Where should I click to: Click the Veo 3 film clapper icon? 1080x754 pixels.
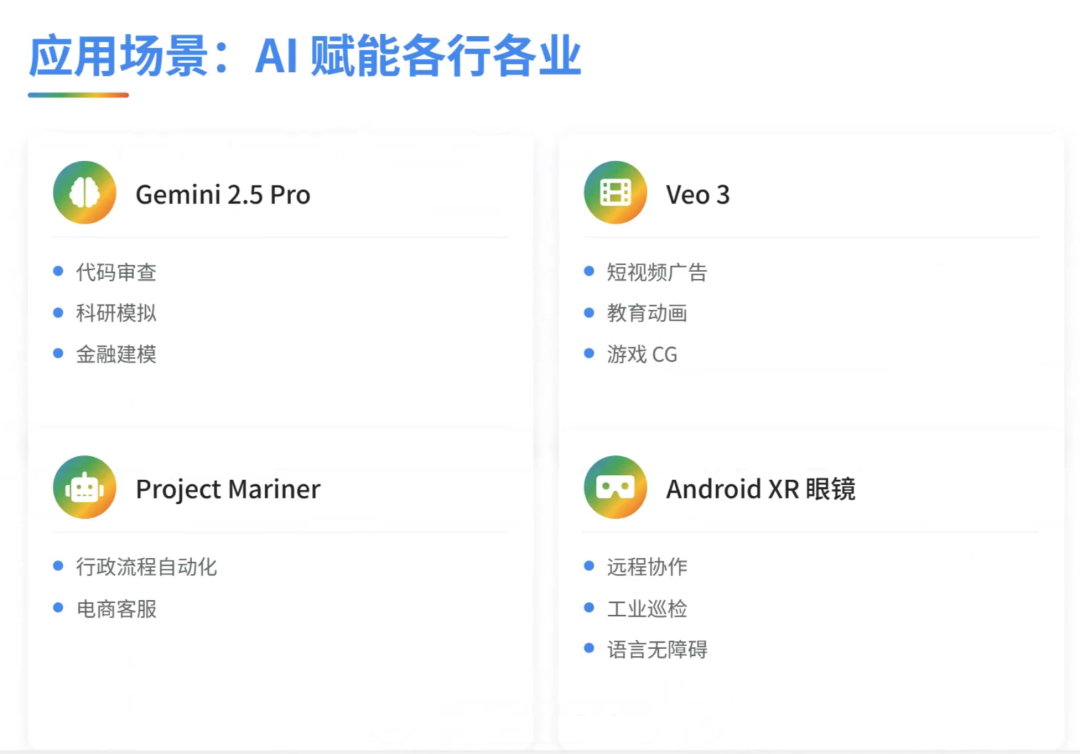615,192
